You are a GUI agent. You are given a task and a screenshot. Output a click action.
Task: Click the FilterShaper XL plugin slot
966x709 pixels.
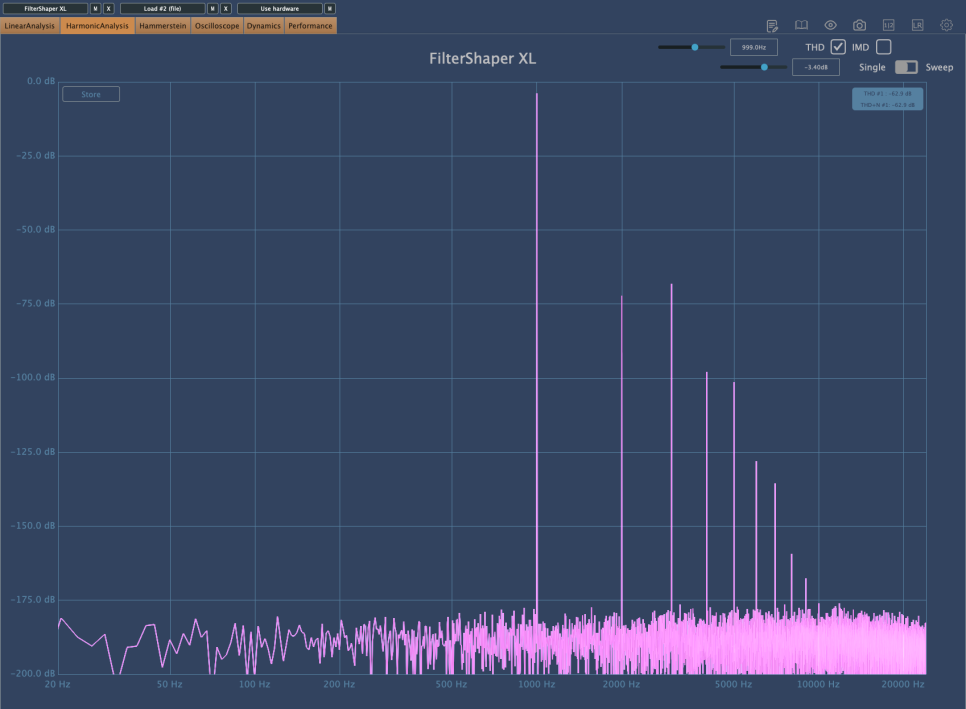(x=45, y=9)
